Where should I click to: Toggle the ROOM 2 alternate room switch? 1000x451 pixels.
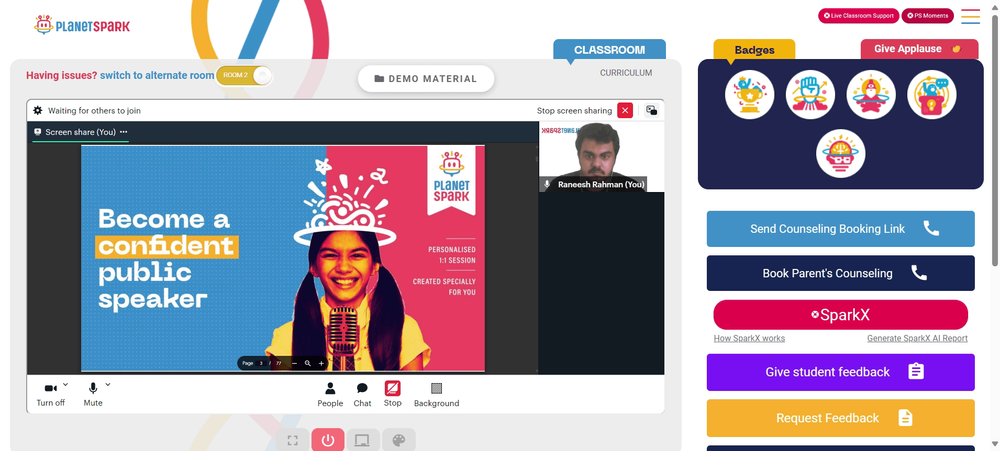tap(244, 75)
